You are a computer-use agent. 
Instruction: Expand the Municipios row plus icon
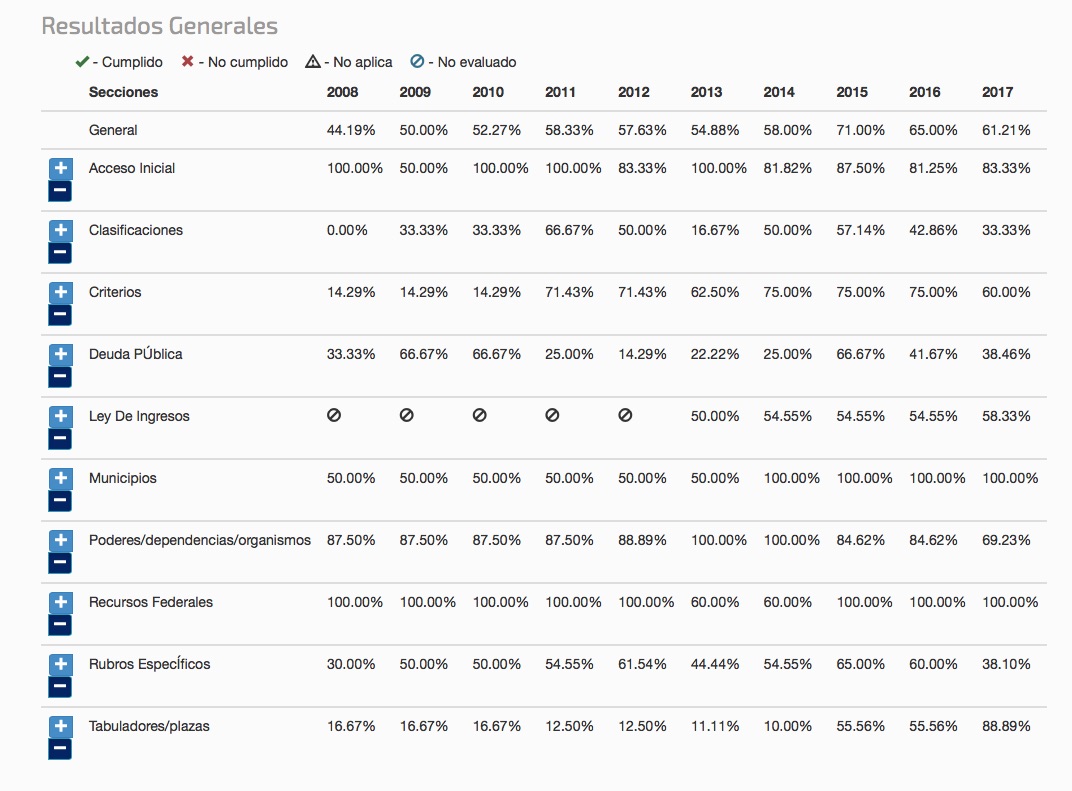click(x=60, y=479)
